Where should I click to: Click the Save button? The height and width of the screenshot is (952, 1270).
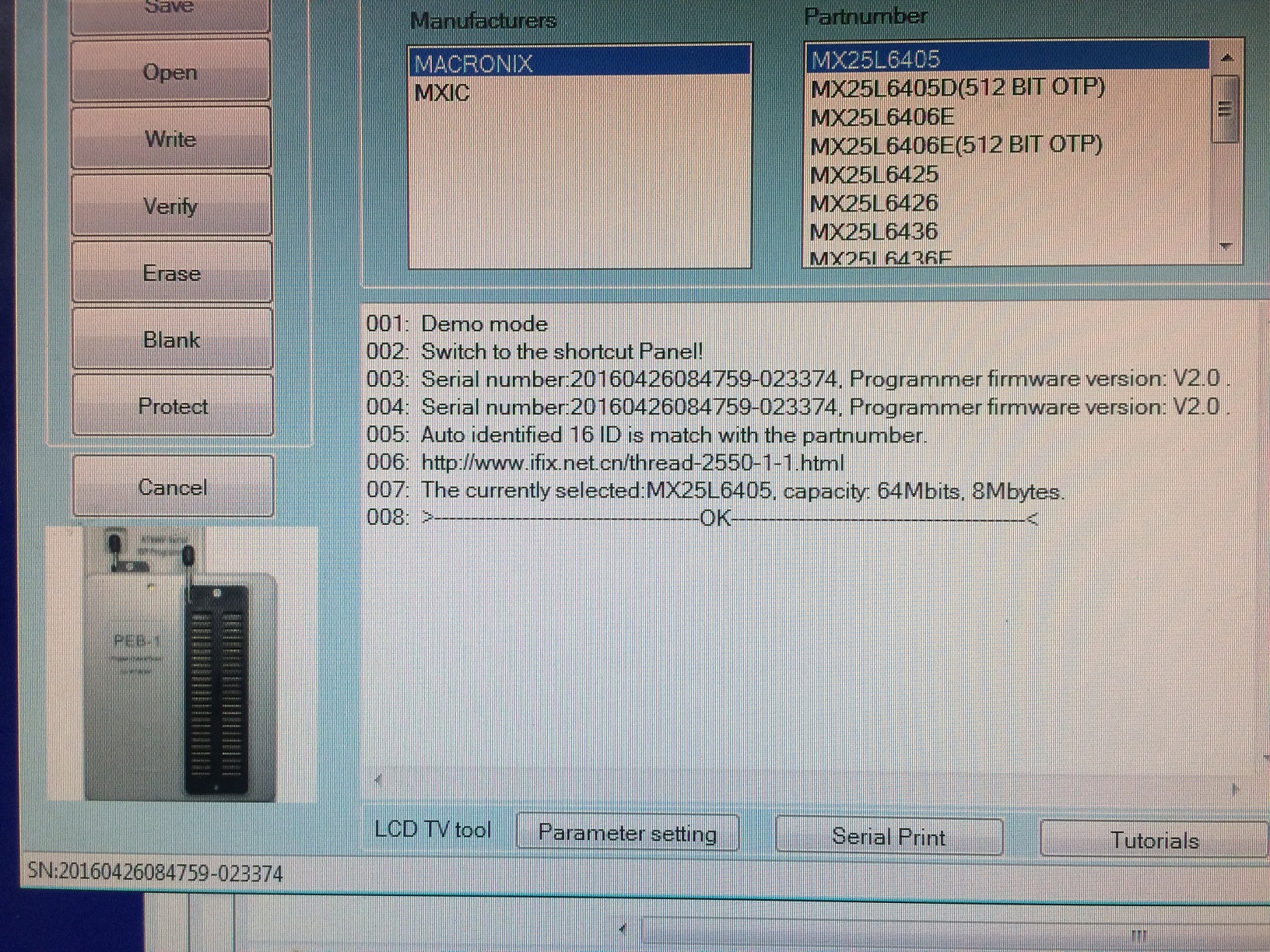pos(170,14)
